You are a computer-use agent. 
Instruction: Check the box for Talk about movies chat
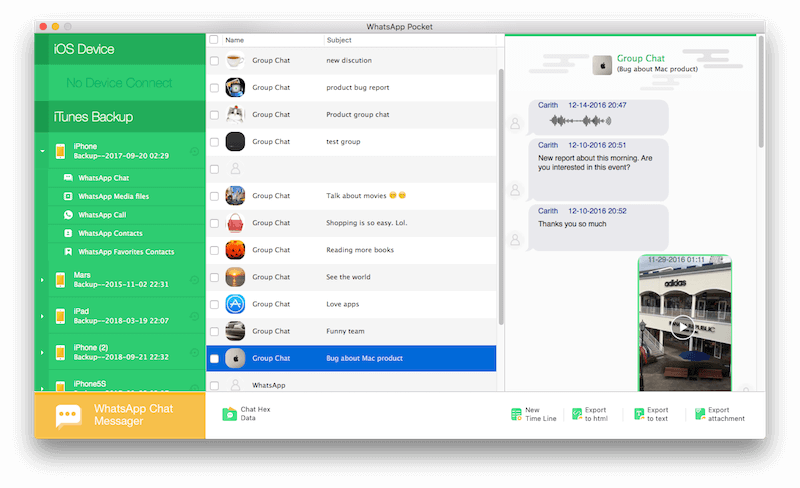(214, 196)
